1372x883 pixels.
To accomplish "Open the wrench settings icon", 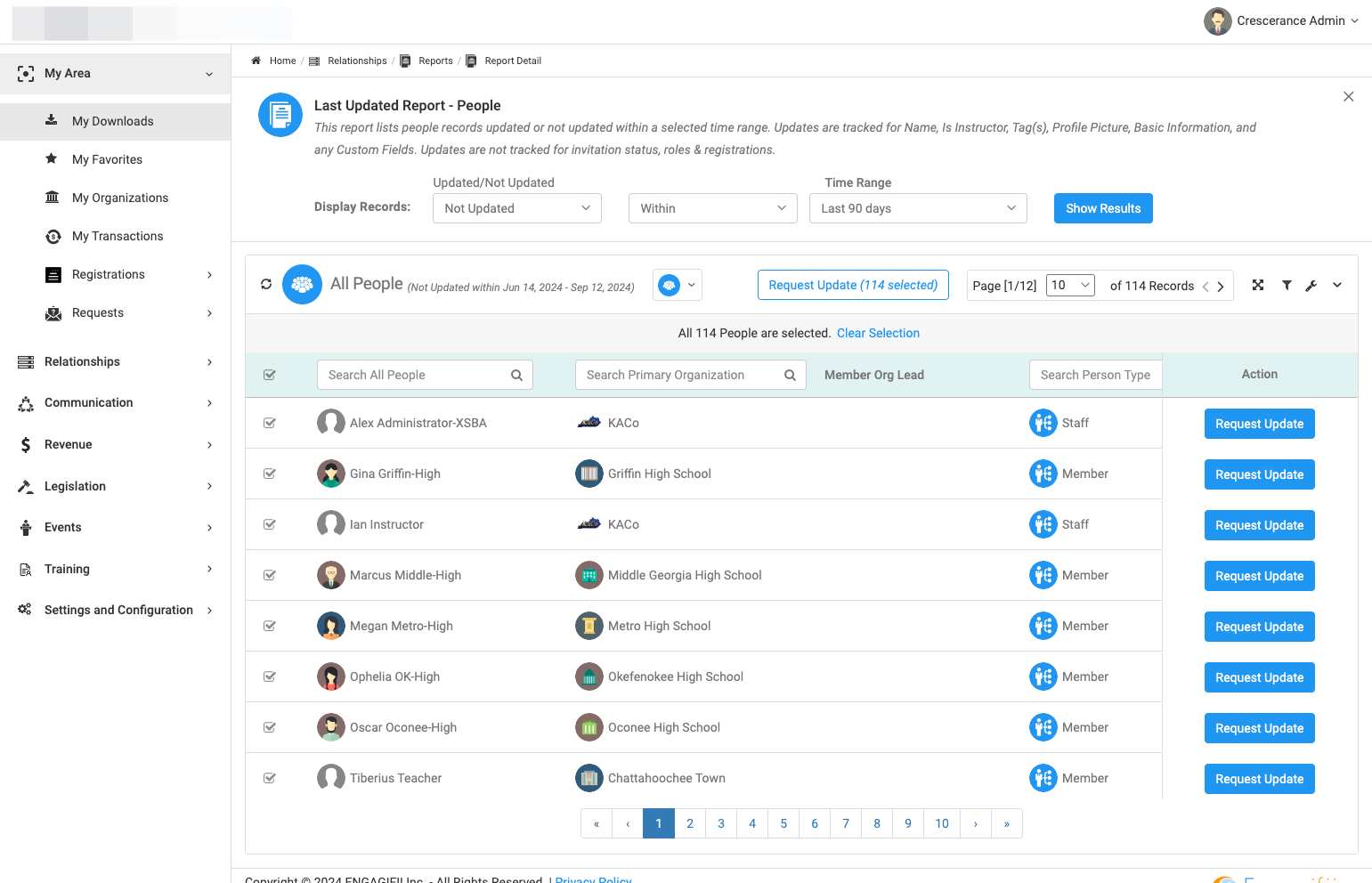I will [x=1311, y=286].
